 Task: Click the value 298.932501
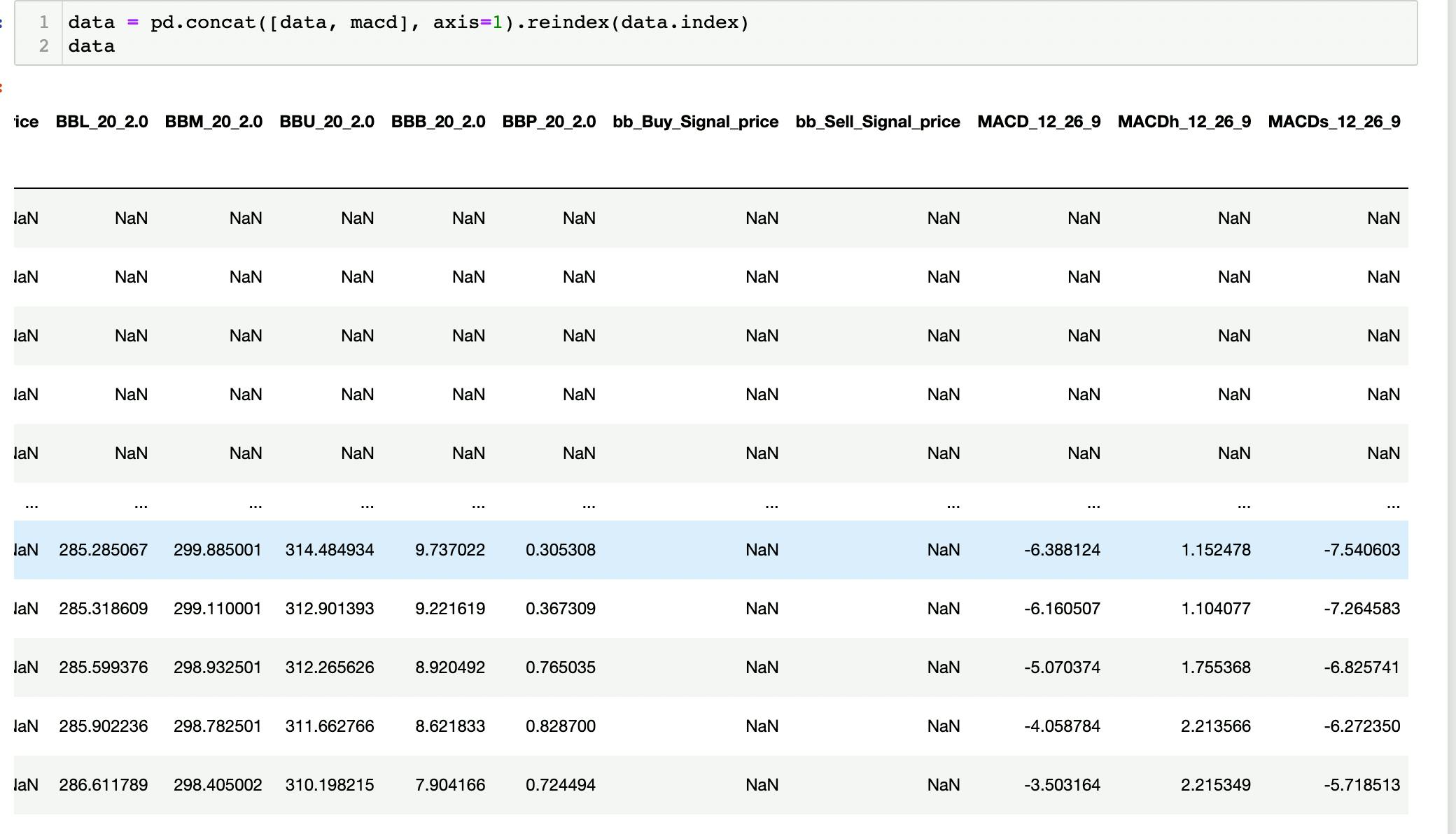218,667
